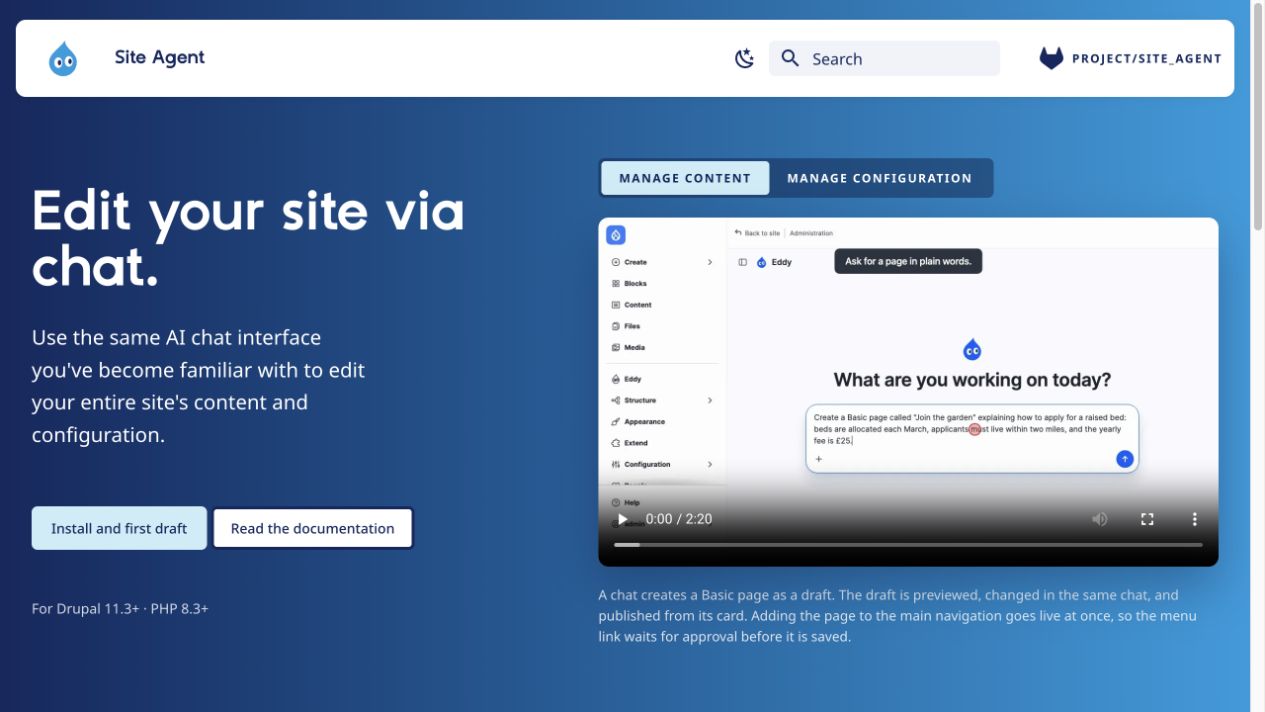Click Content in the video sidebar

pyautogui.click(x=637, y=305)
